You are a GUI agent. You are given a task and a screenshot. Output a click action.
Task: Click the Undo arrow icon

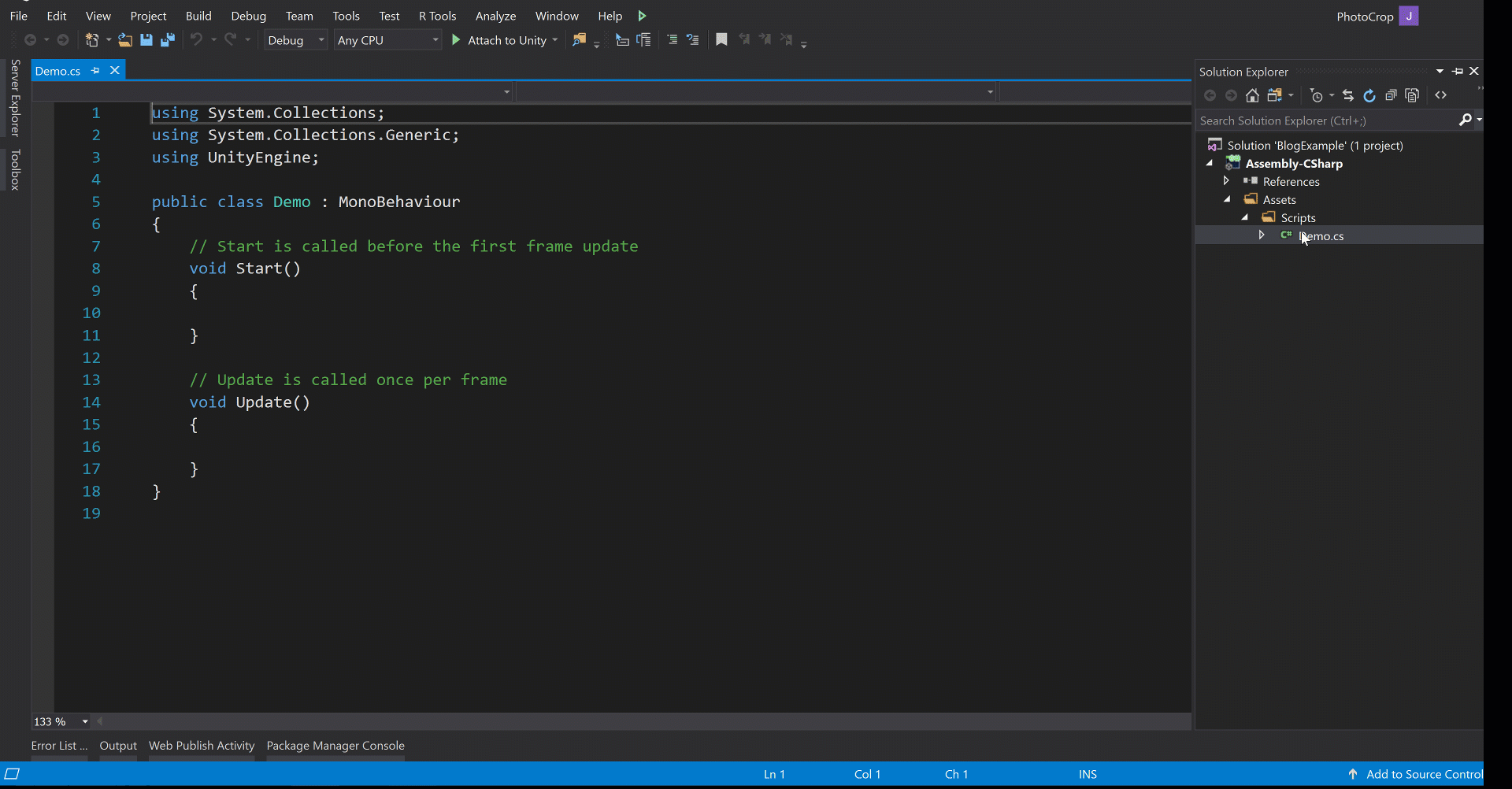coord(197,39)
